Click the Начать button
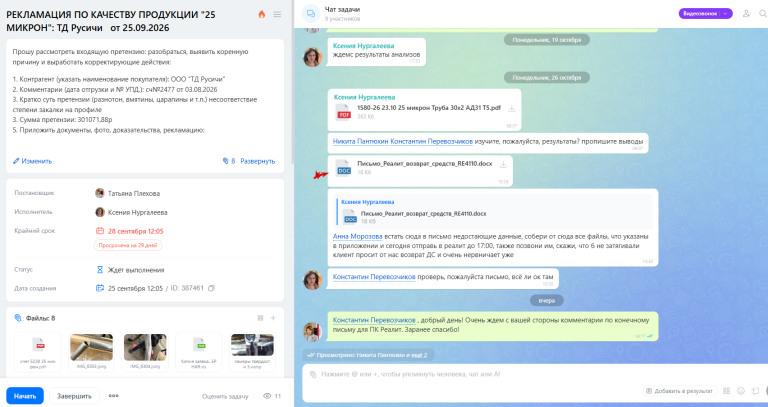Image resolution: width=768 pixels, height=407 pixels. click(x=25, y=396)
